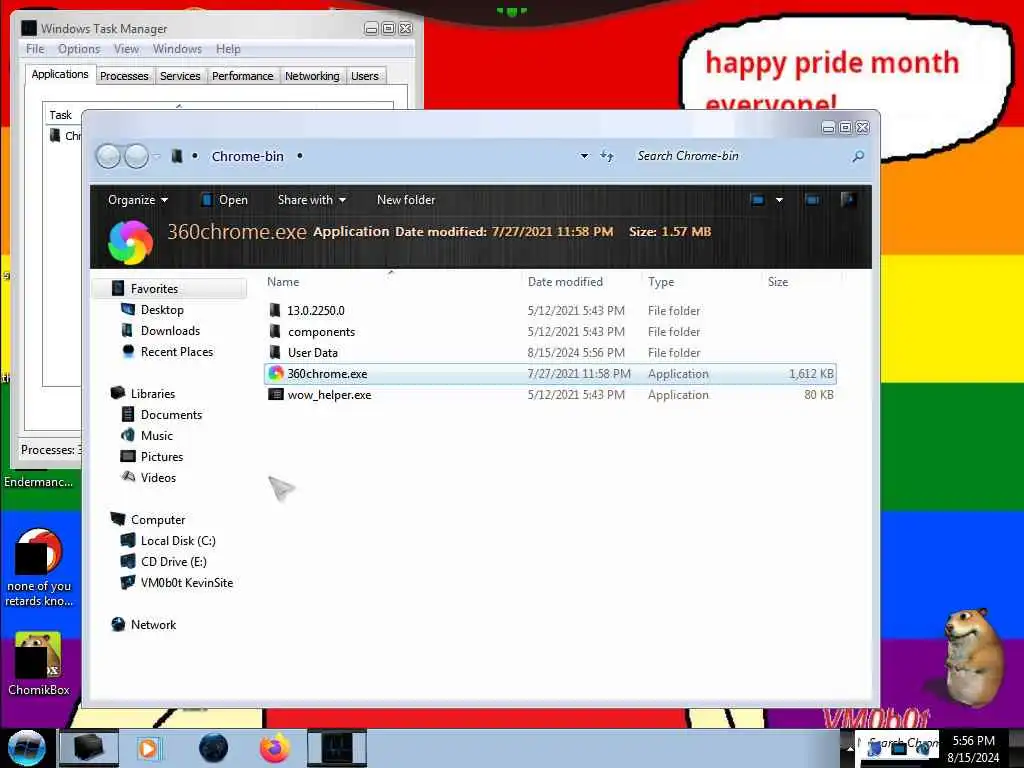
Task: Click the Search Chrome-bin input field
Action: [x=741, y=156]
